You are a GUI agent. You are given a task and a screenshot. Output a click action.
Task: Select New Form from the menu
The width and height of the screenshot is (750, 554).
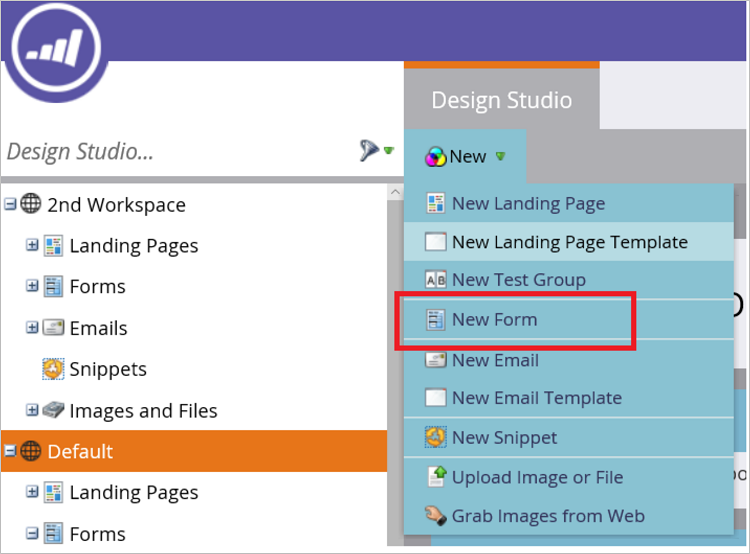(x=494, y=320)
